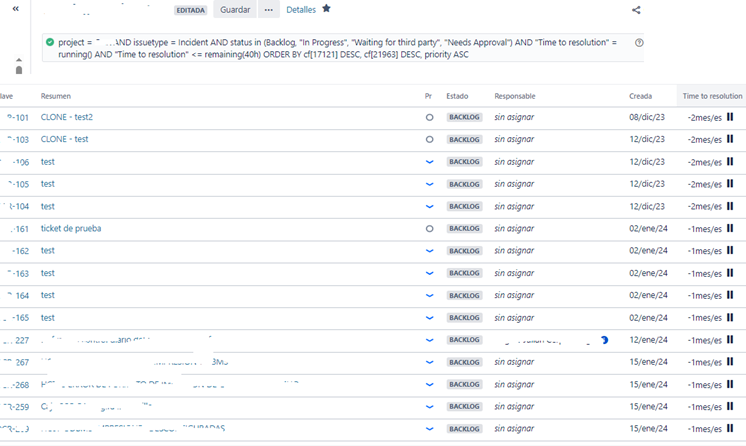The height and width of the screenshot is (446, 746).
Task: Click BACKLOG status badge of ticket de prueba
Action: pos(464,228)
